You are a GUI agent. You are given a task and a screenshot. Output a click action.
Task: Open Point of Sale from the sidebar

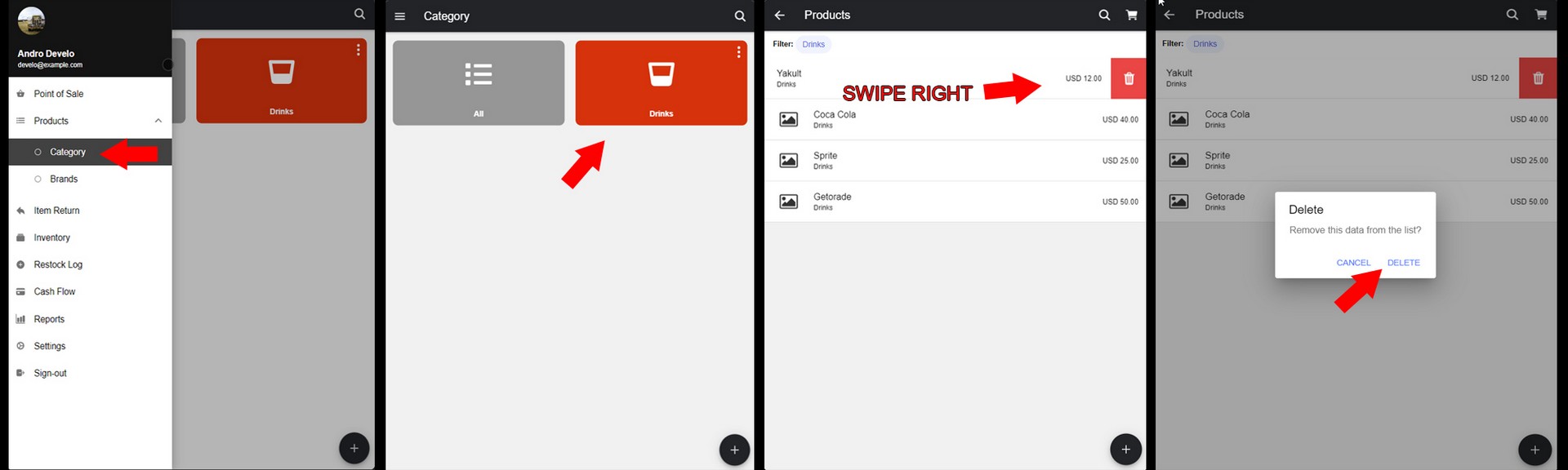point(58,94)
